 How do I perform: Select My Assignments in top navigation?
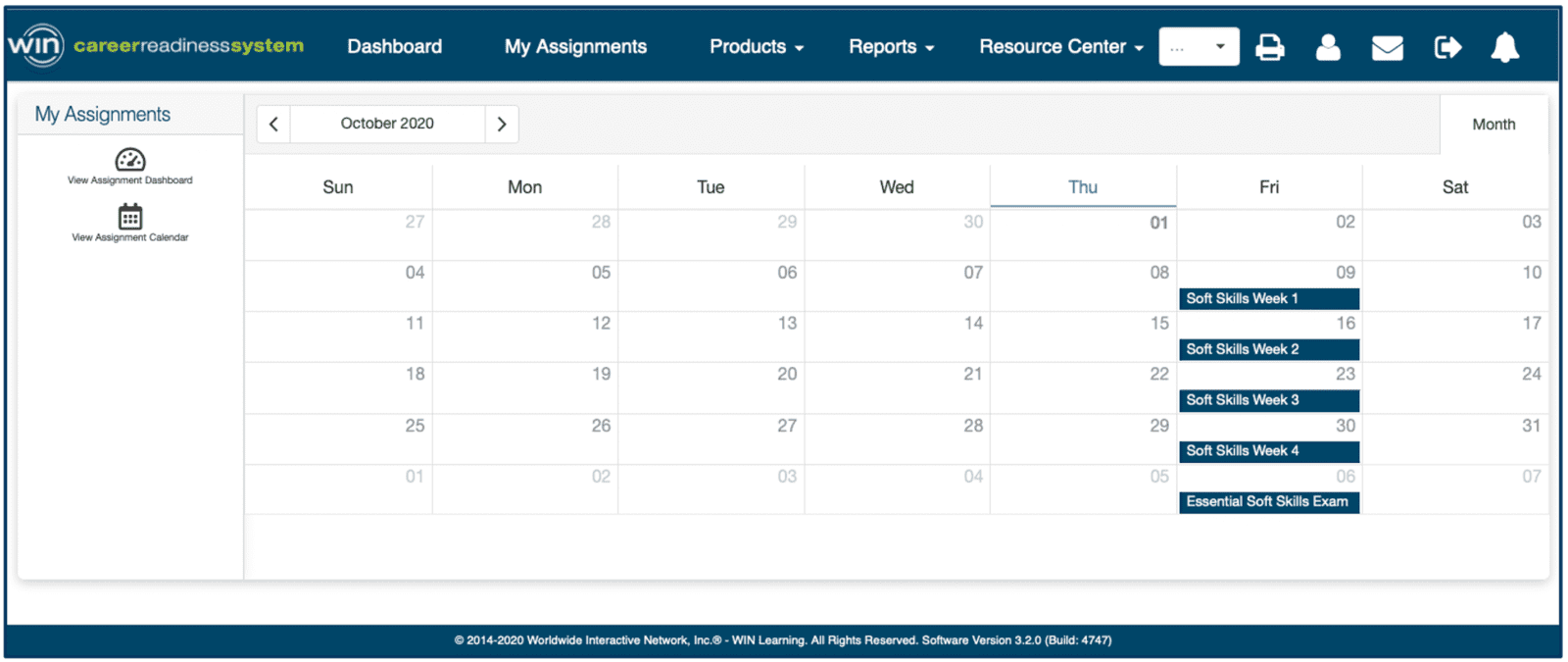(575, 47)
